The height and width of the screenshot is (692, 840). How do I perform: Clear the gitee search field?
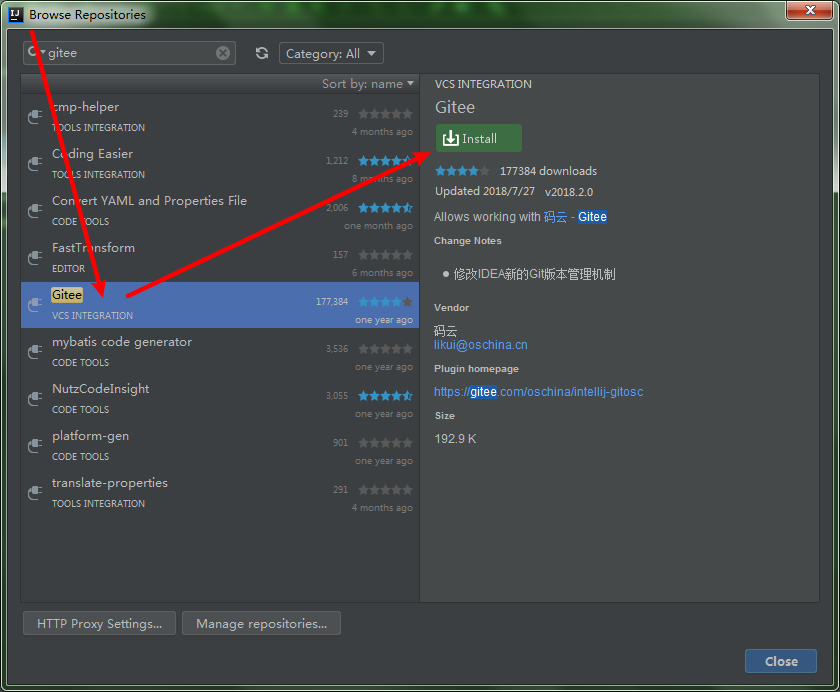(223, 53)
